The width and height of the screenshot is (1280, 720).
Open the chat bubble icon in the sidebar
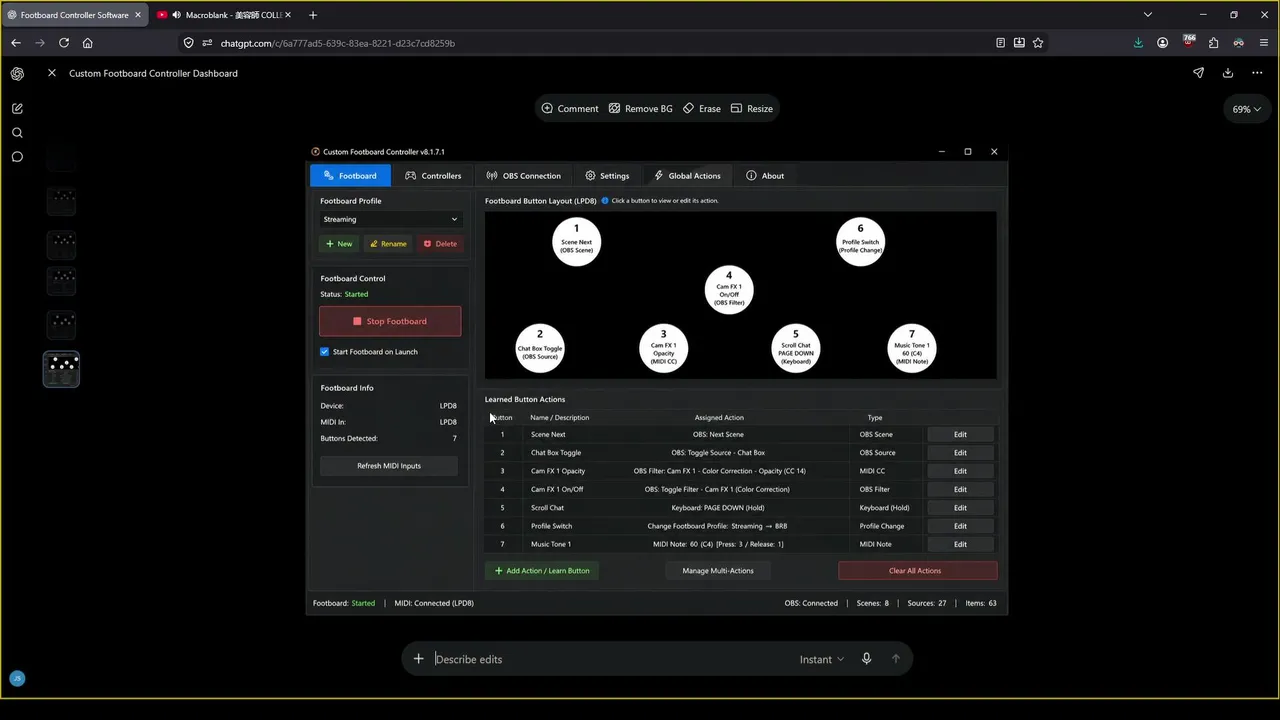[17, 157]
